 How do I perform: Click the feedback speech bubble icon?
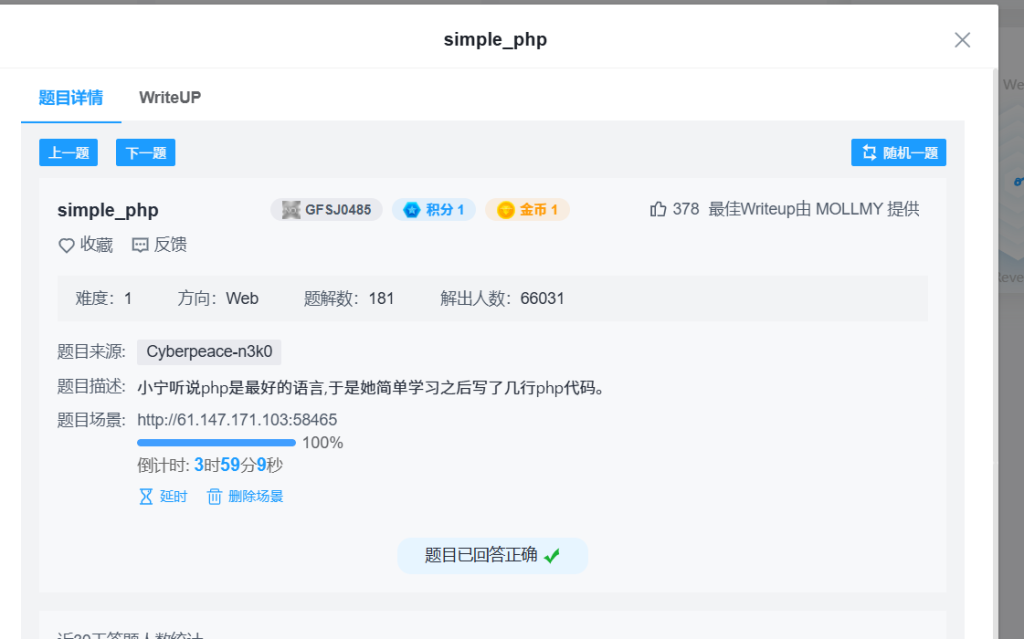140,245
